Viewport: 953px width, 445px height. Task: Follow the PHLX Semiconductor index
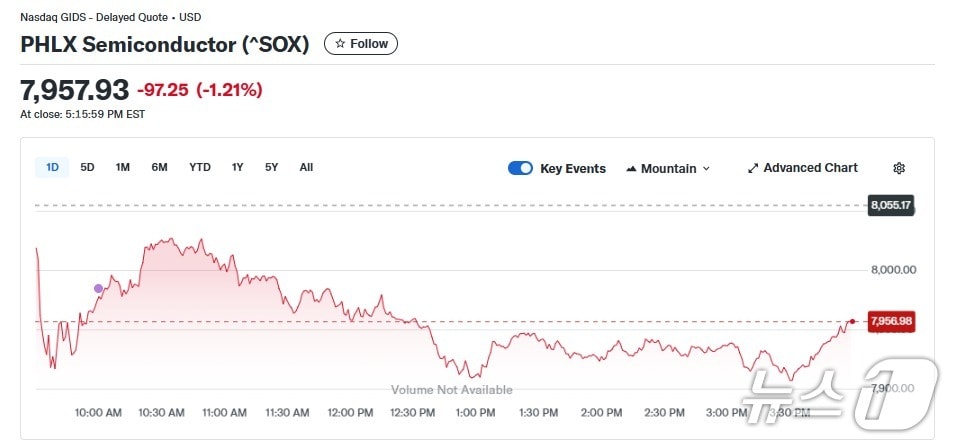[x=361, y=44]
